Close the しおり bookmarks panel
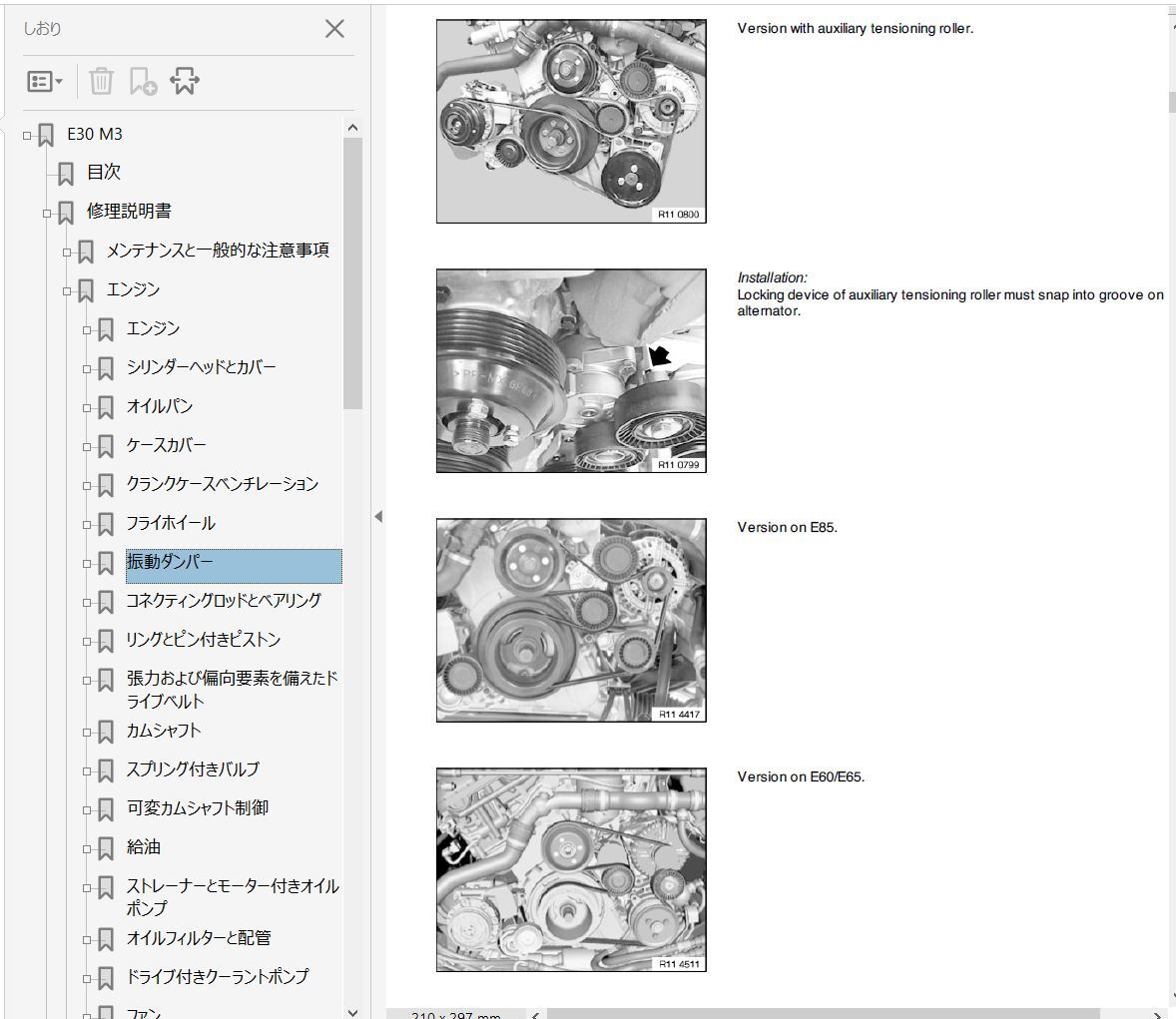Screen dimensions: 1176x1019 [334, 29]
